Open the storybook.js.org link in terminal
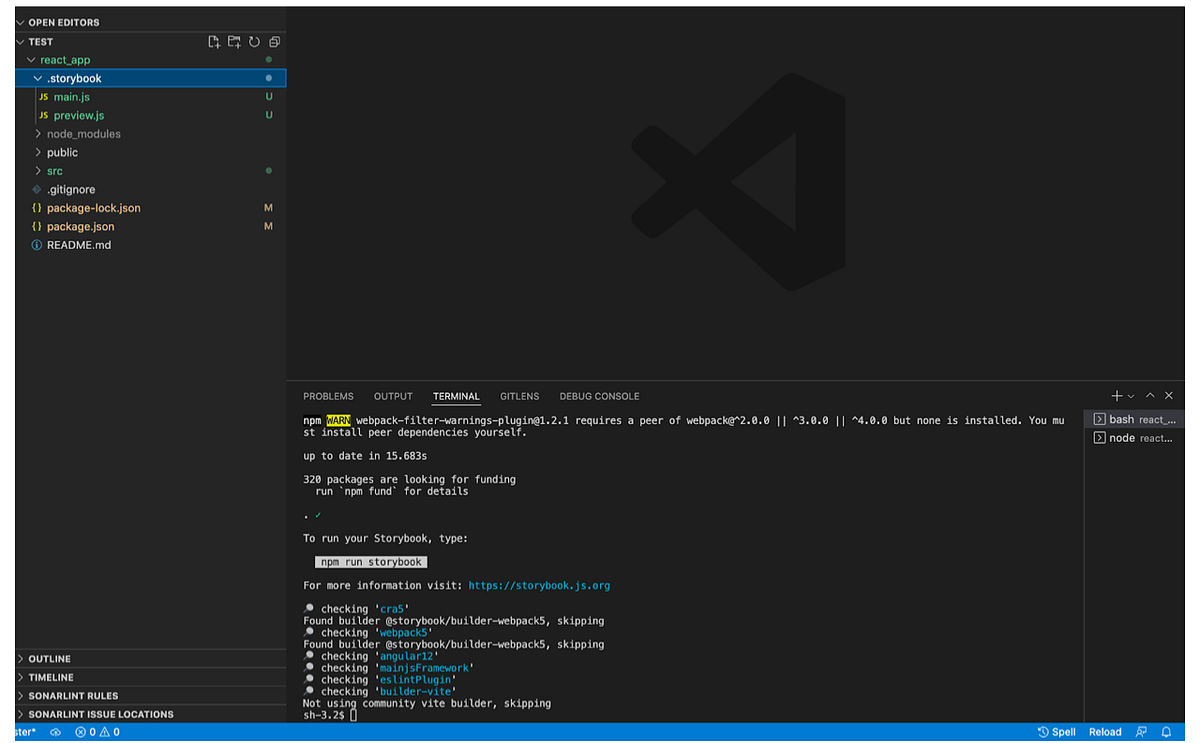1200x743 pixels. click(539, 586)
